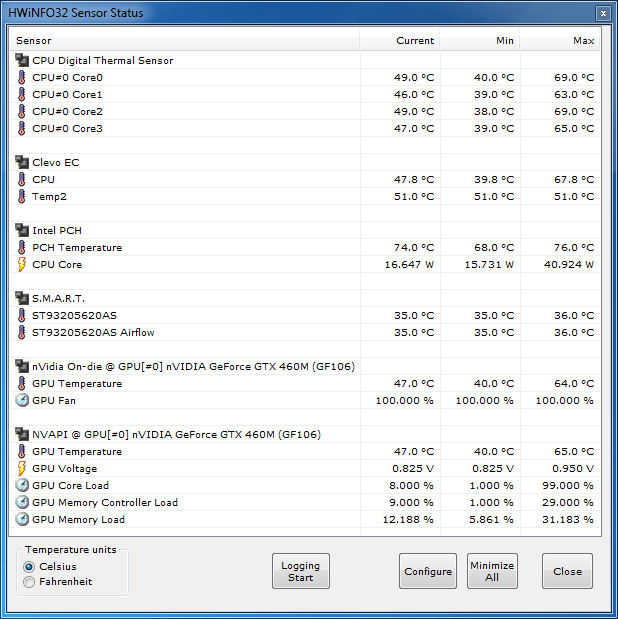Click the 12.188 % current GPU Memory Load

[408, 520]
